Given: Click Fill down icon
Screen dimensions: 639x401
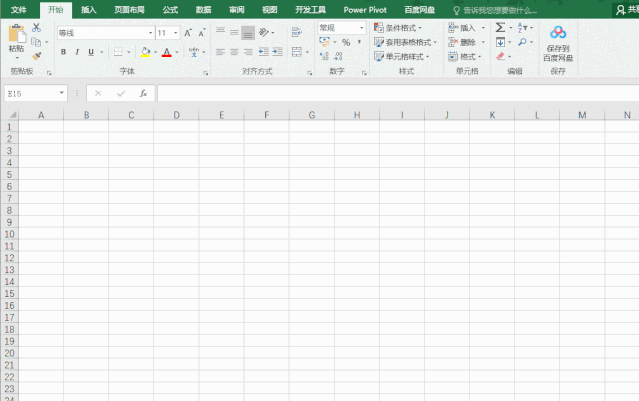Looking at the screenshot, I should 500,42.
